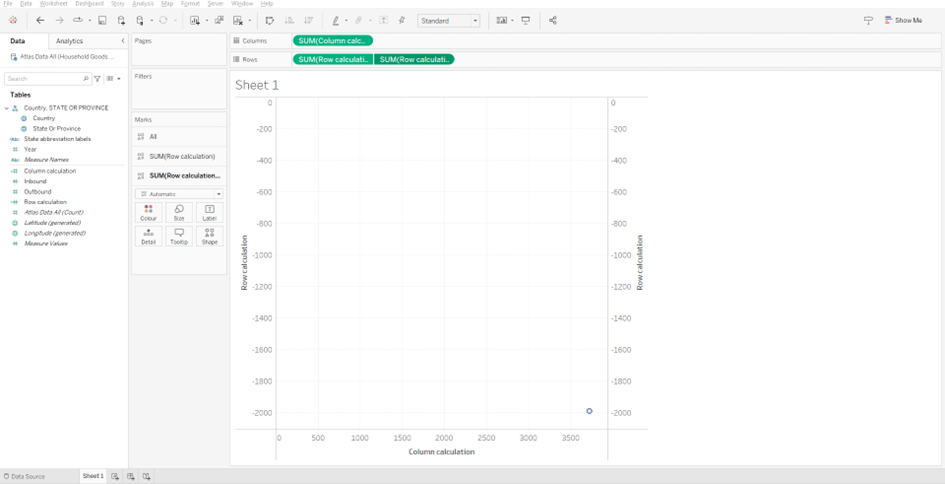Open the Pause Auto Updates dropdown arrow
945x484 pixels.
pos(151,20)
